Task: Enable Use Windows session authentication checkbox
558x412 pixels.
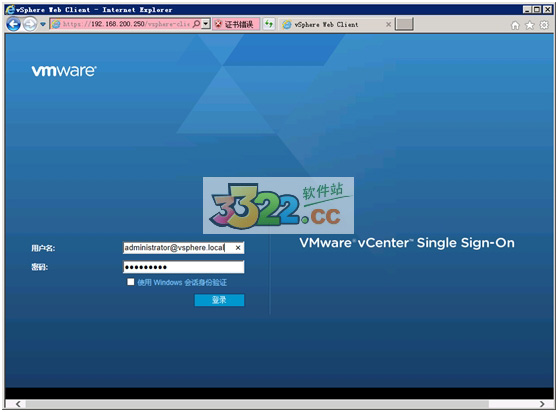Action: [x=131, y=282]
